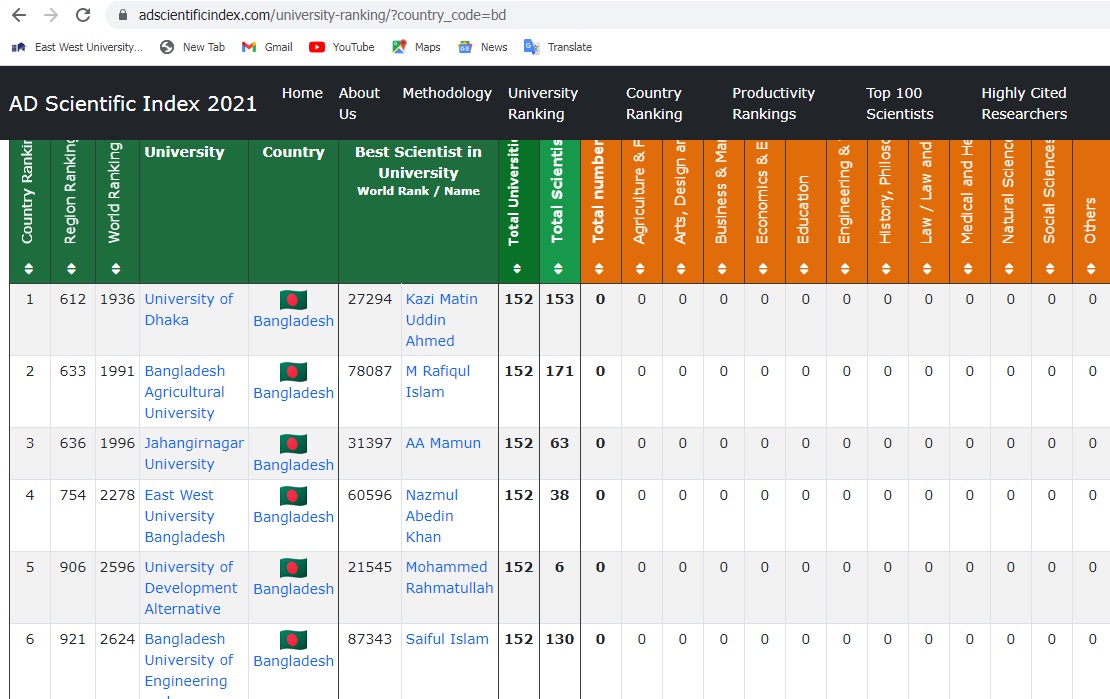Open Productivity Rankings menu
The width and height of the screenshot is (1110, 699).
773,103
